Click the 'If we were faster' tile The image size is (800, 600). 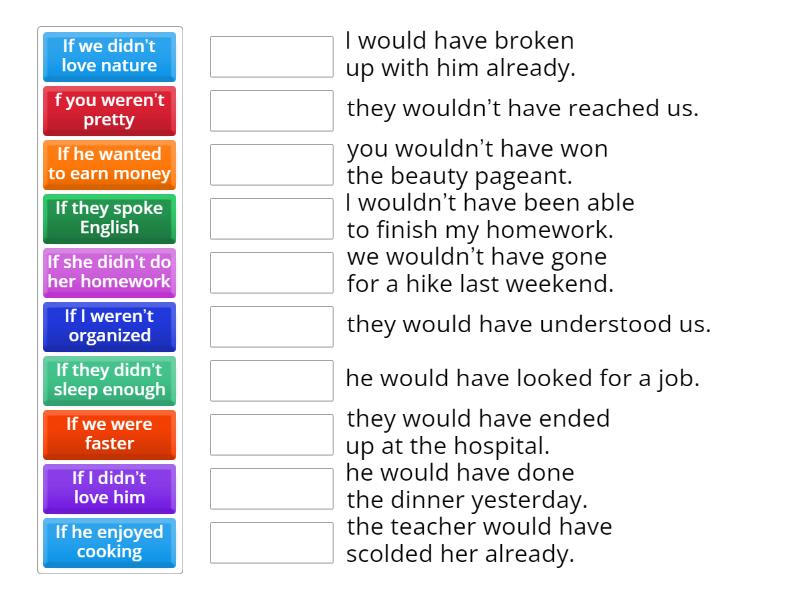click(110, 434)
